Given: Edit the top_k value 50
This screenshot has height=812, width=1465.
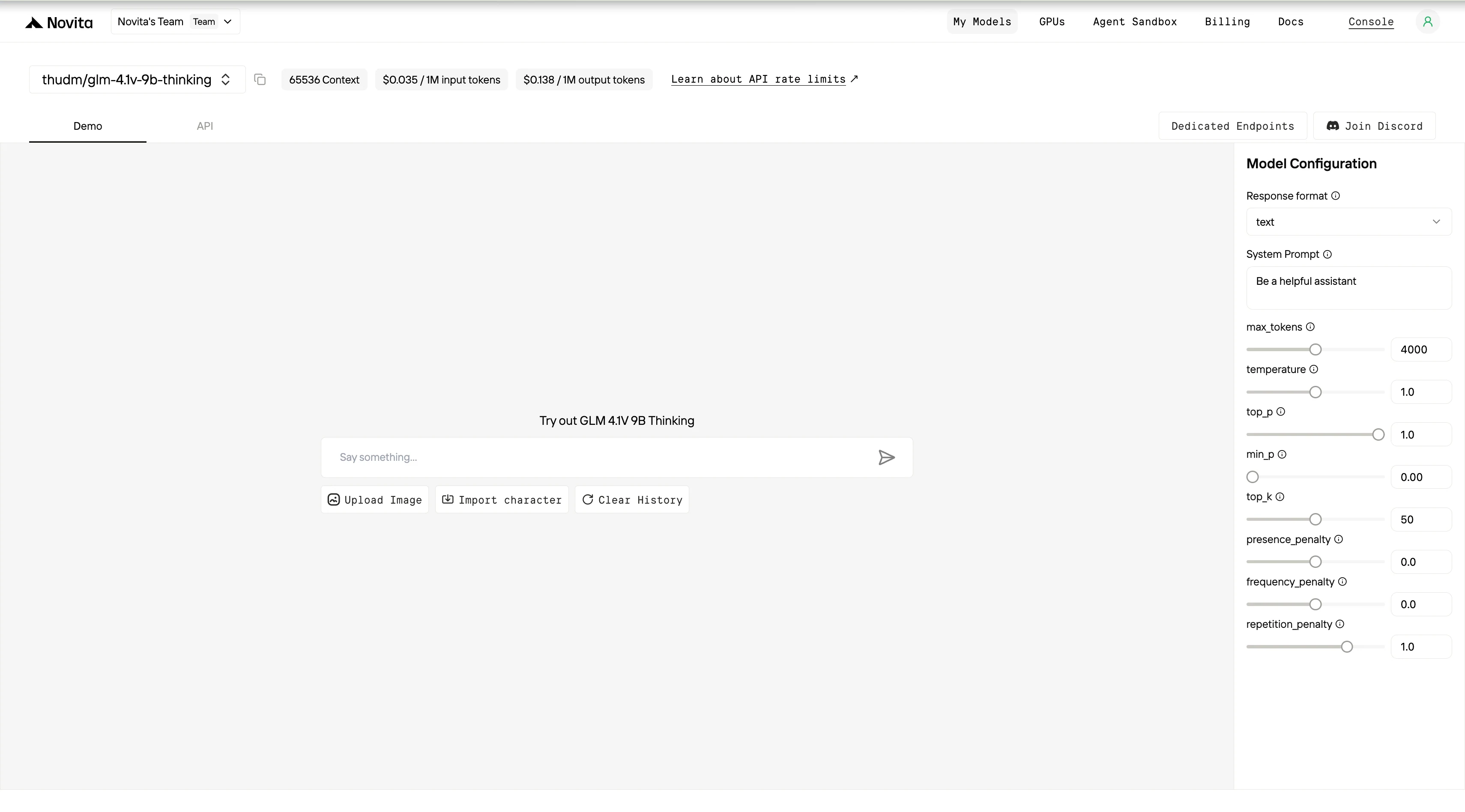Looking at the screenshot, I should click(1420, 520).
